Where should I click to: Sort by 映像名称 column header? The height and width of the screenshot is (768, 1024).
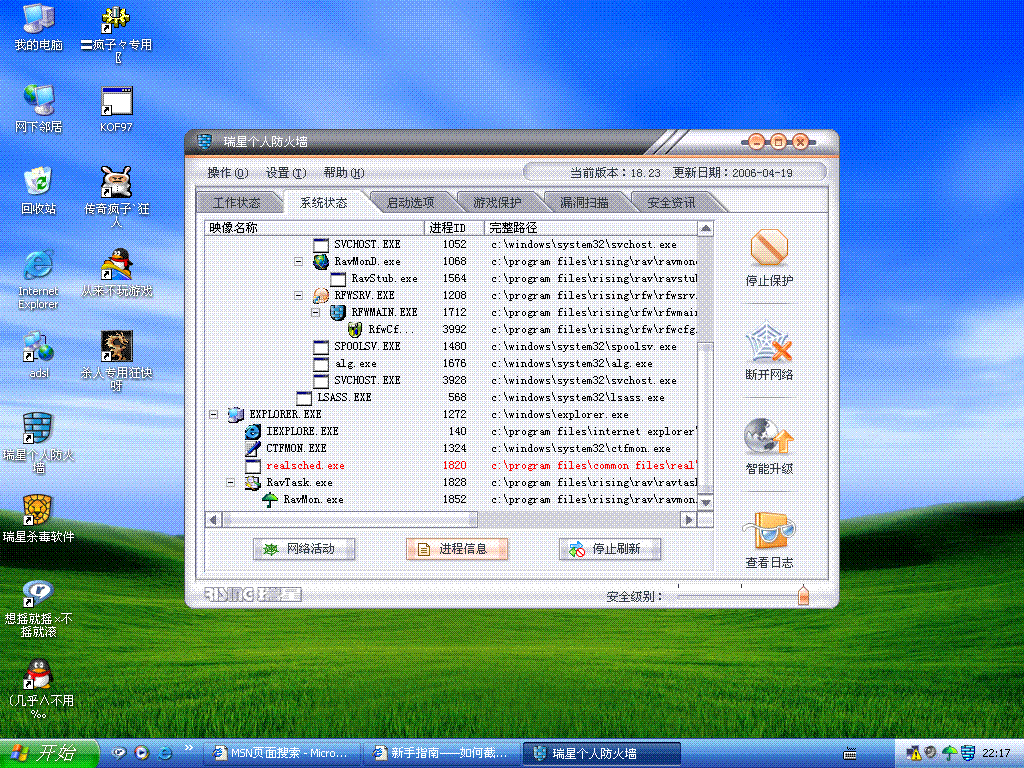(x=314, y=228)
